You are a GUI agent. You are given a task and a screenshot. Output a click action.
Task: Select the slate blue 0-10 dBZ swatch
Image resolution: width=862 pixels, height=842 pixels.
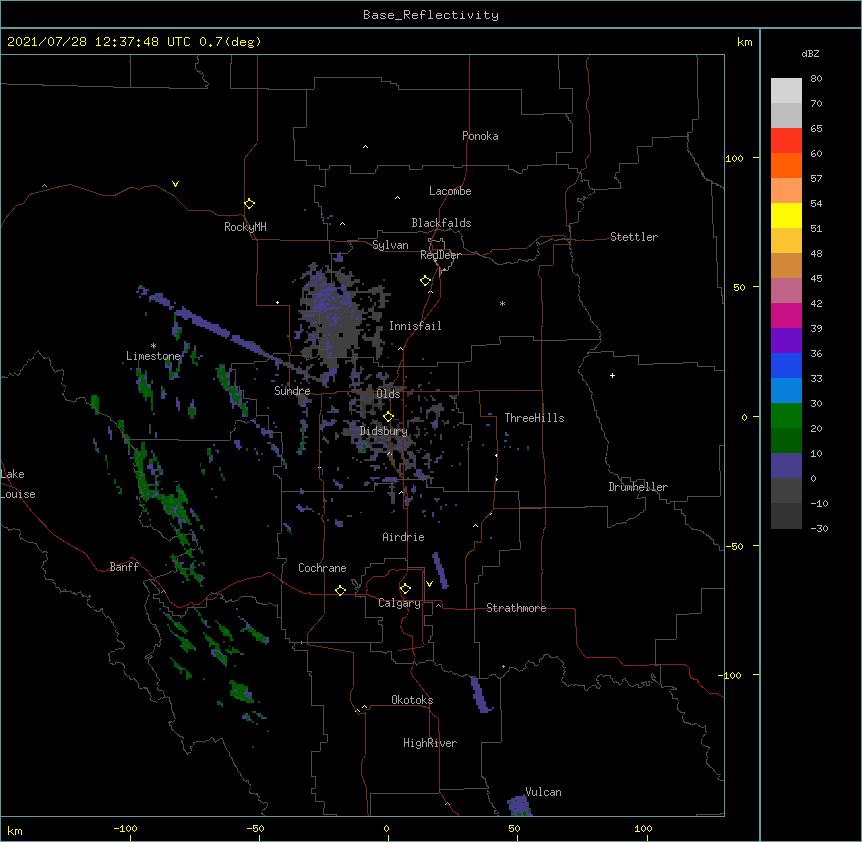click(x=786, y=466)
